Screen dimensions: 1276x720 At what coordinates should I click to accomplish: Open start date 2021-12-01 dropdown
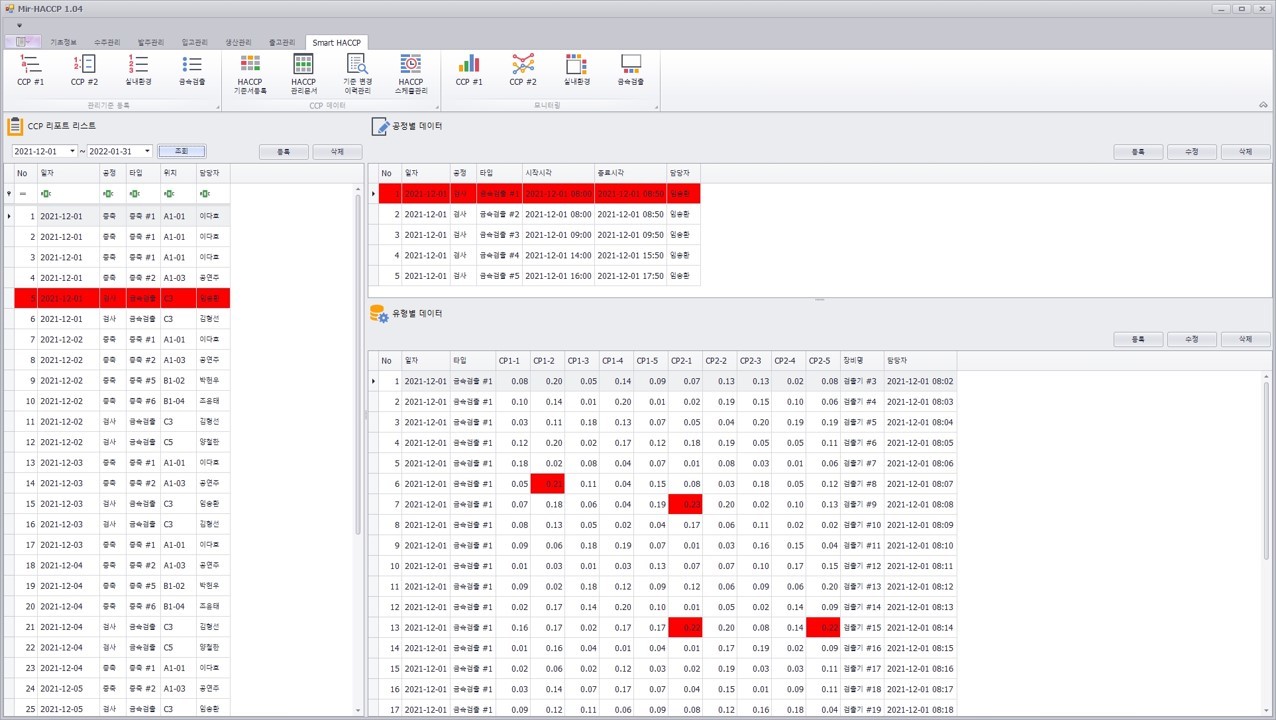(x=72, y=151)
